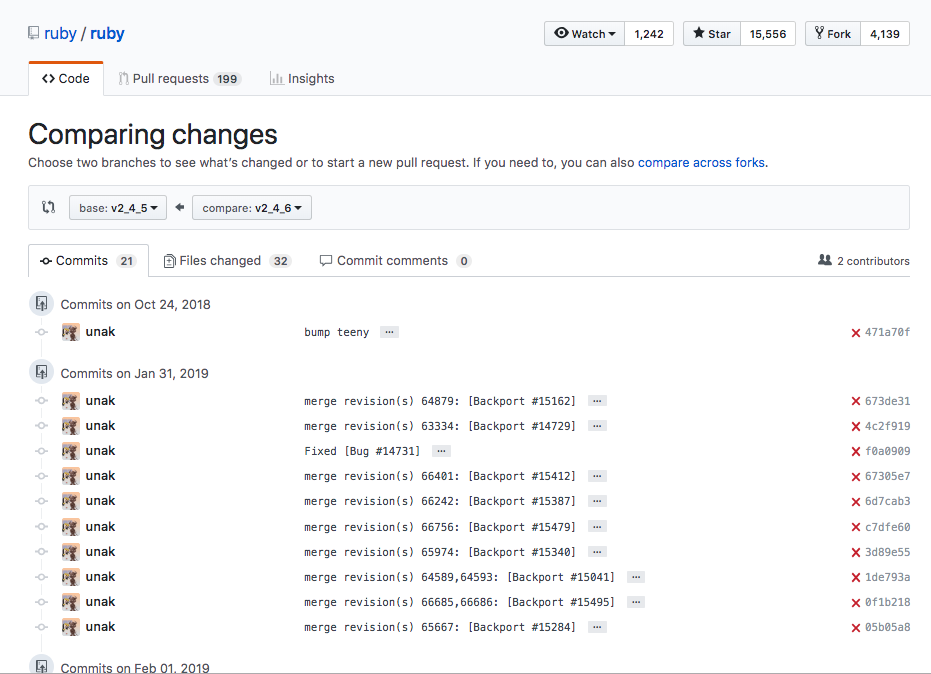931x674 pixels.
Task: Switch to the Pull requests tab
Action: (x=179, y=79)
